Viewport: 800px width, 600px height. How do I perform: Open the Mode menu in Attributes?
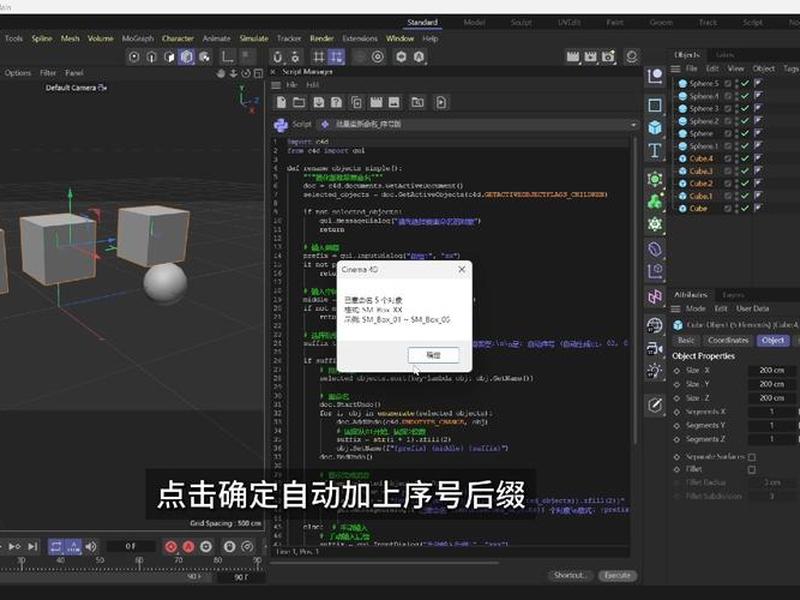pos(695,309)
